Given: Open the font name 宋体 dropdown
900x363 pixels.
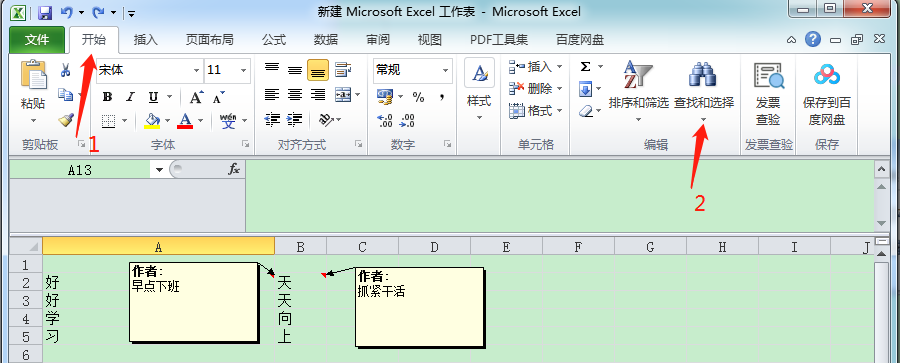Looking at the screenshot, I should [x=196, y=71].
